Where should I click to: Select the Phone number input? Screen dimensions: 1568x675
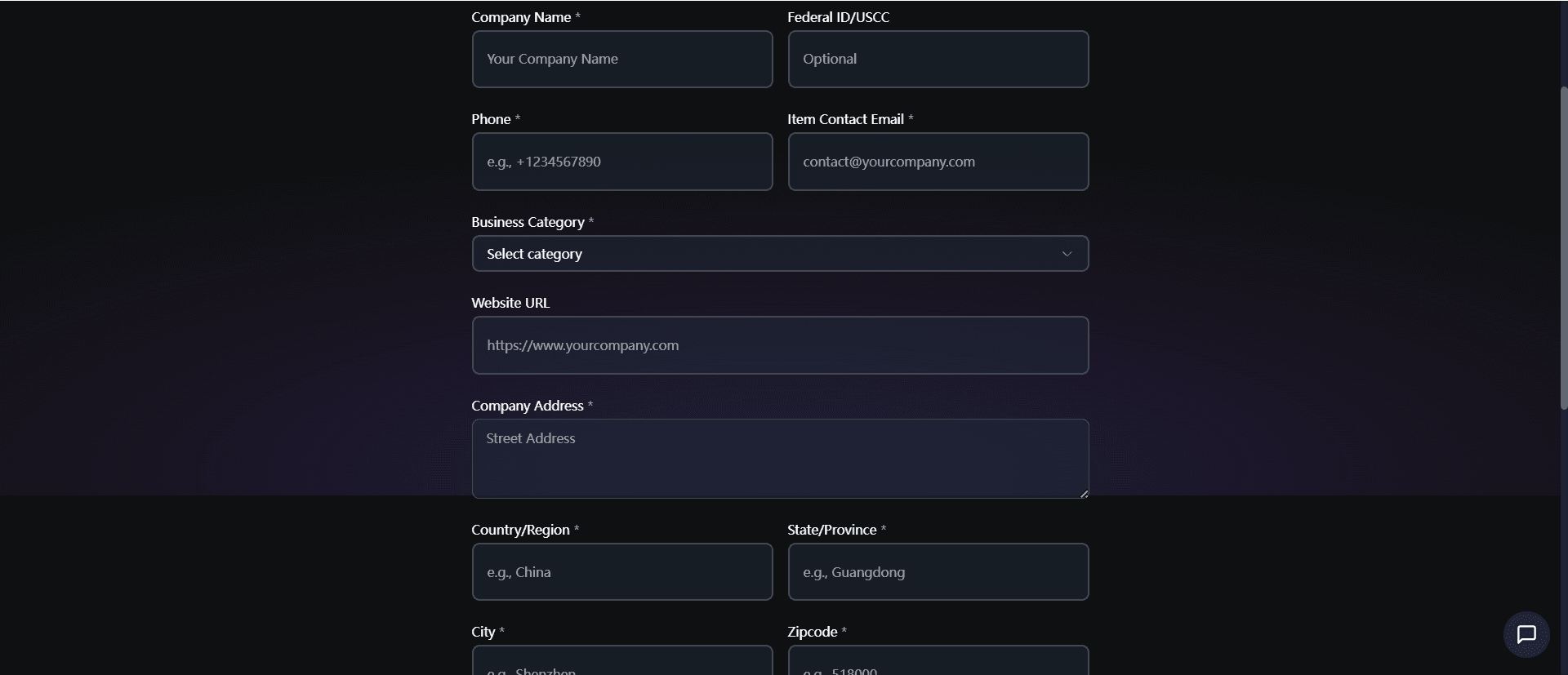pos(621,162)
